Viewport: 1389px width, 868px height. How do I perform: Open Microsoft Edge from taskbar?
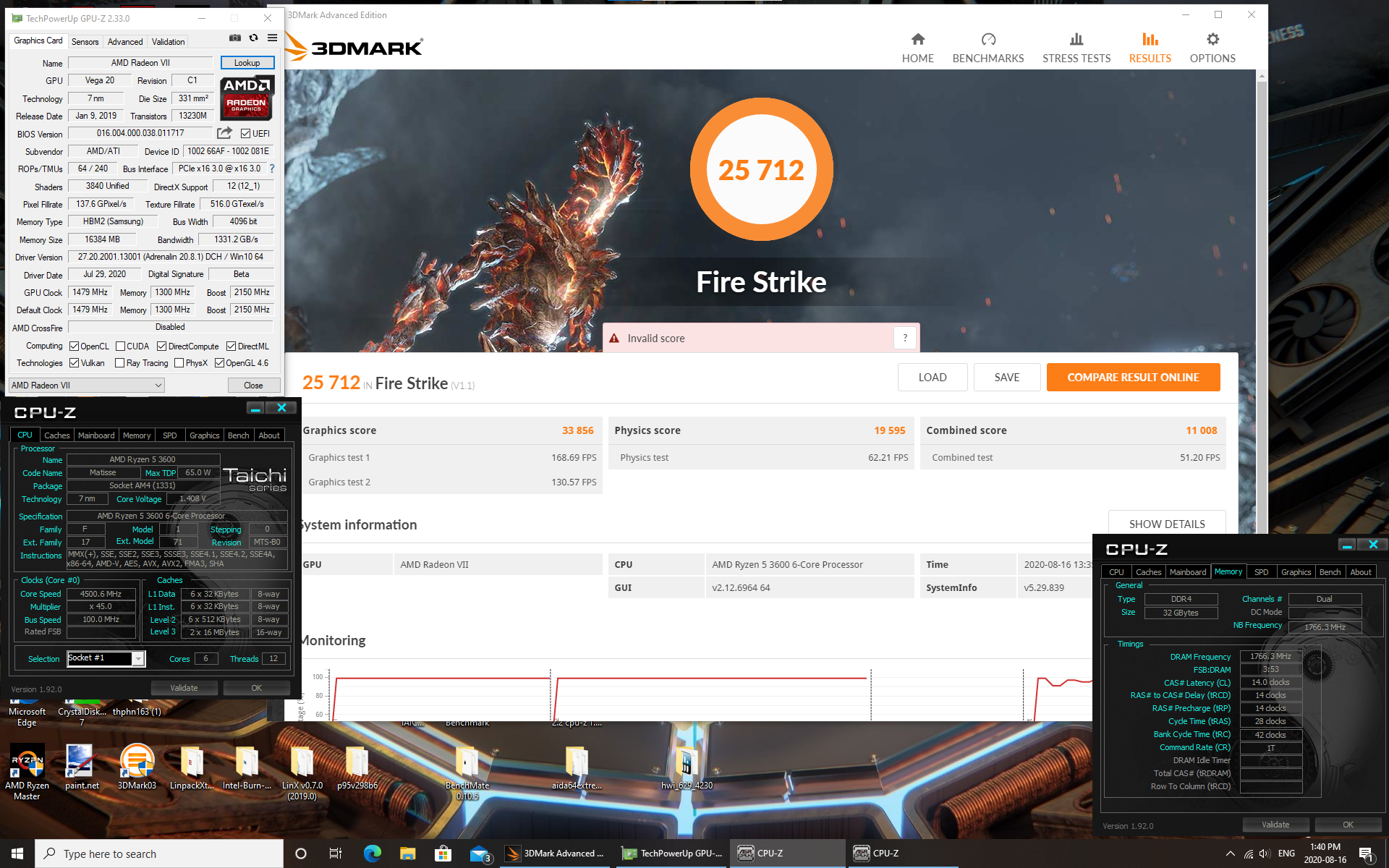pyautogui.click(x=373, y=854)
